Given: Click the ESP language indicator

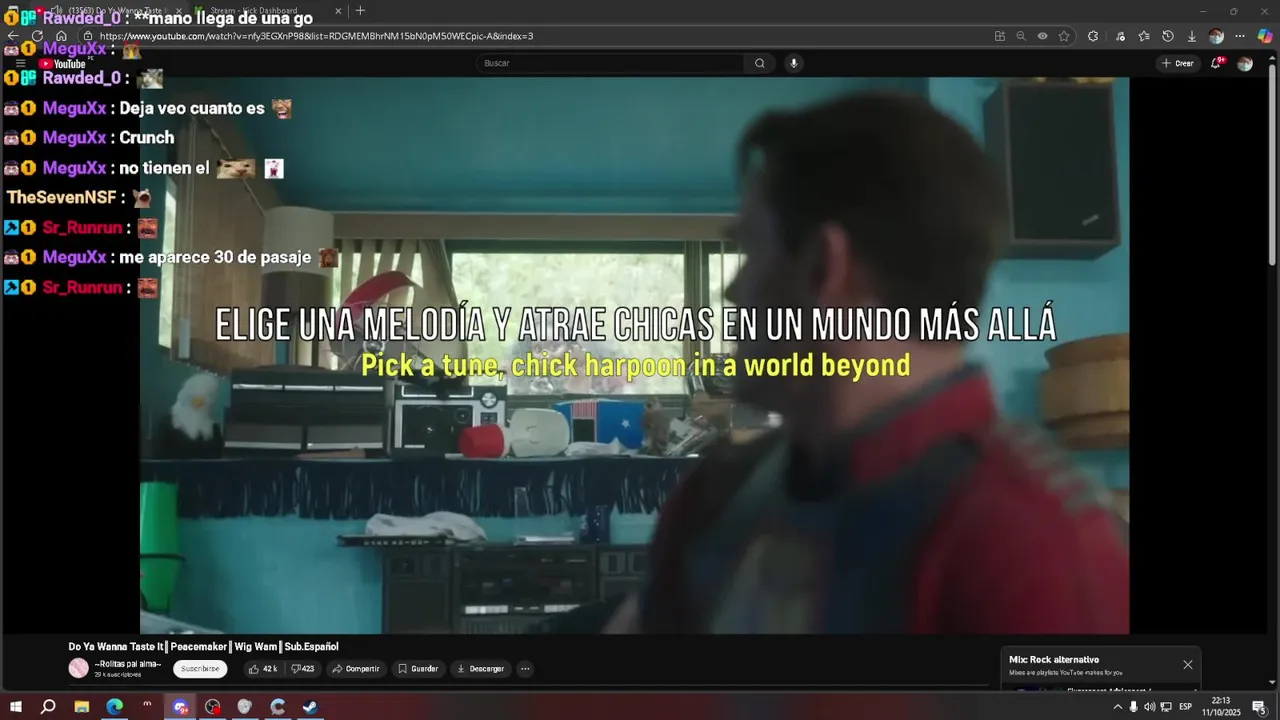Looking at the screenshot, I should click(1185, 707).
